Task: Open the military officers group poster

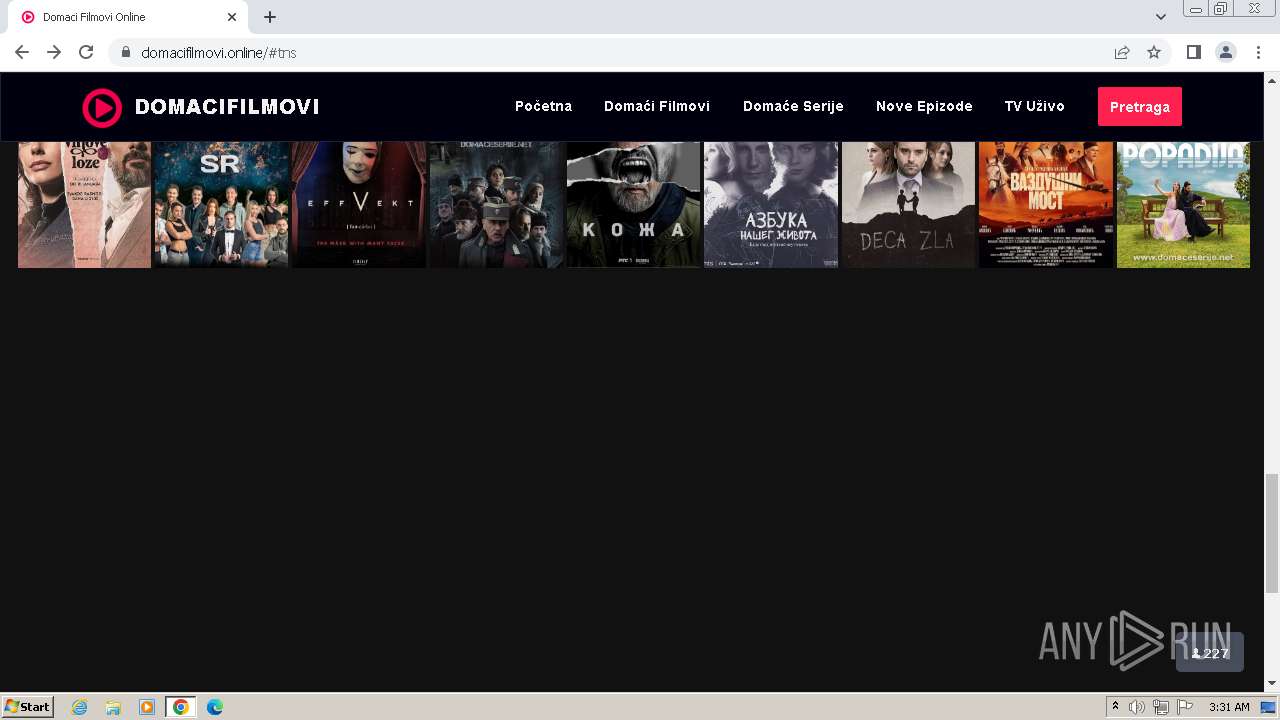Action: click(x=496, y=204)
